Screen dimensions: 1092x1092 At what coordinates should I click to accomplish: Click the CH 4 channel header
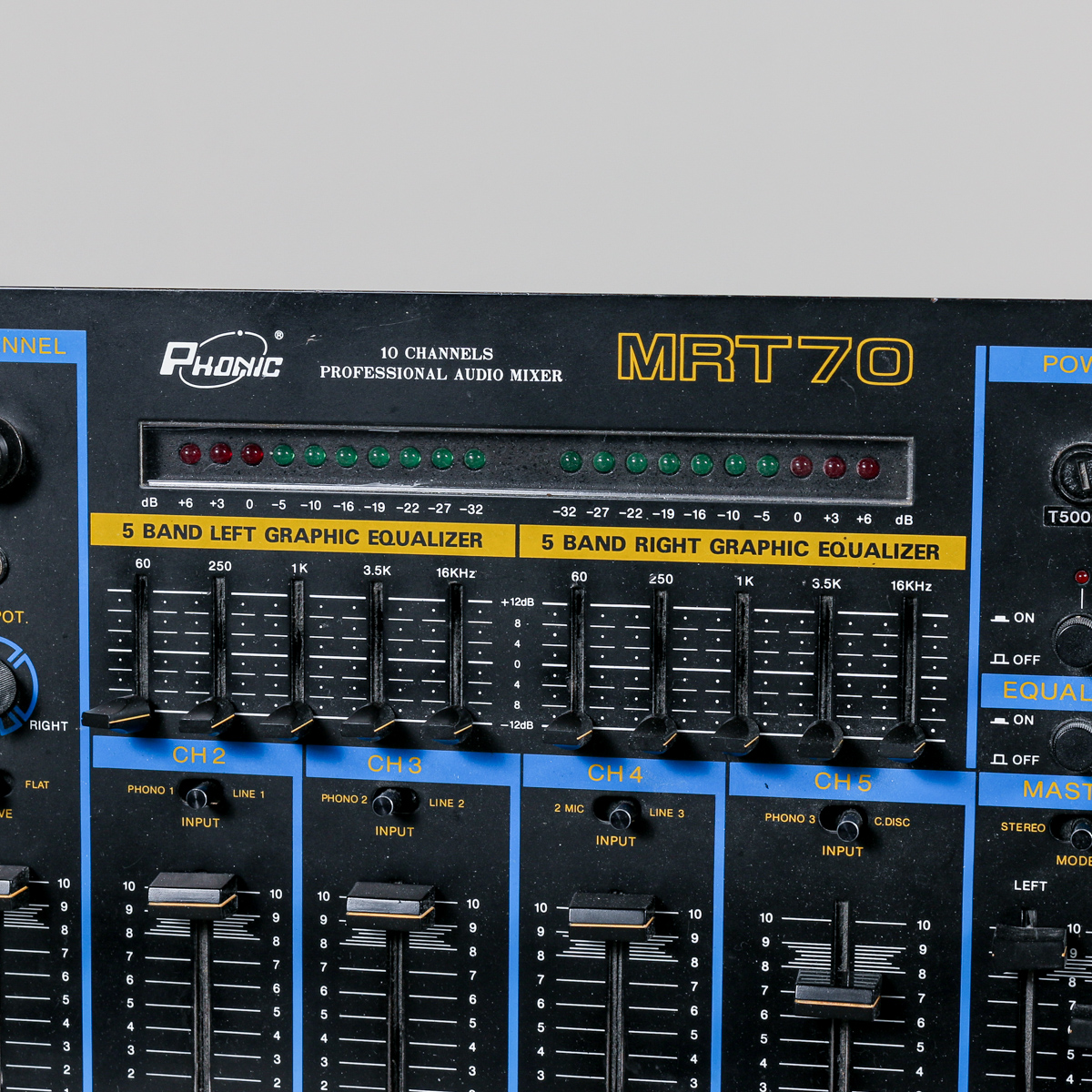click(x=615, y=773)
